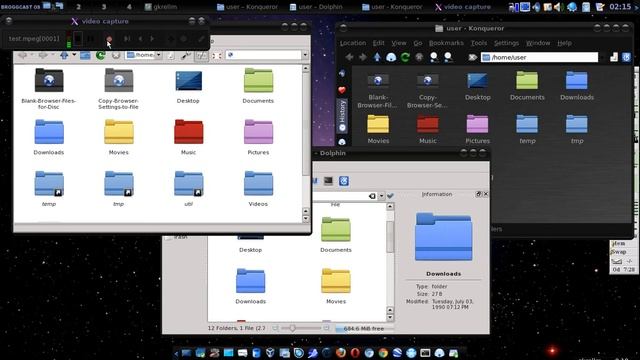Click Up arrow in dark Konqueror toolbar
Screen dimensions: 640x360
click(x=377, y=57)
